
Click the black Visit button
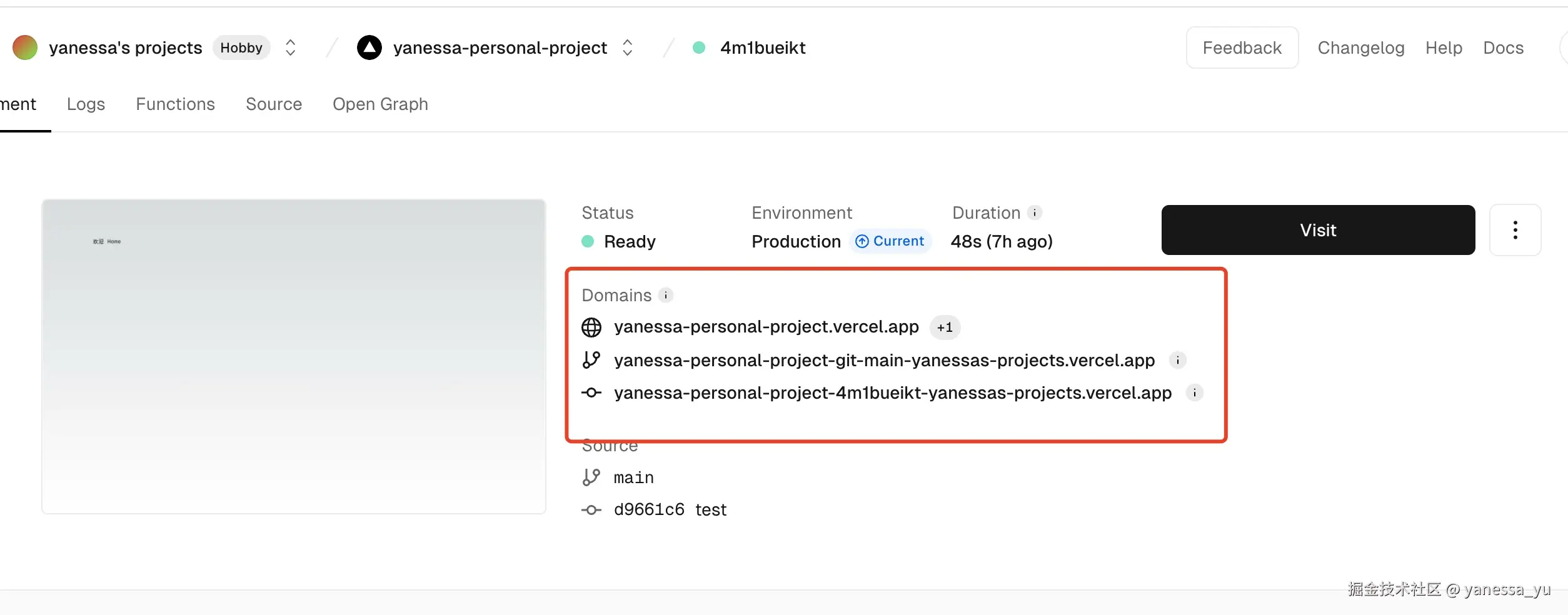click(x=1318, y=230)
